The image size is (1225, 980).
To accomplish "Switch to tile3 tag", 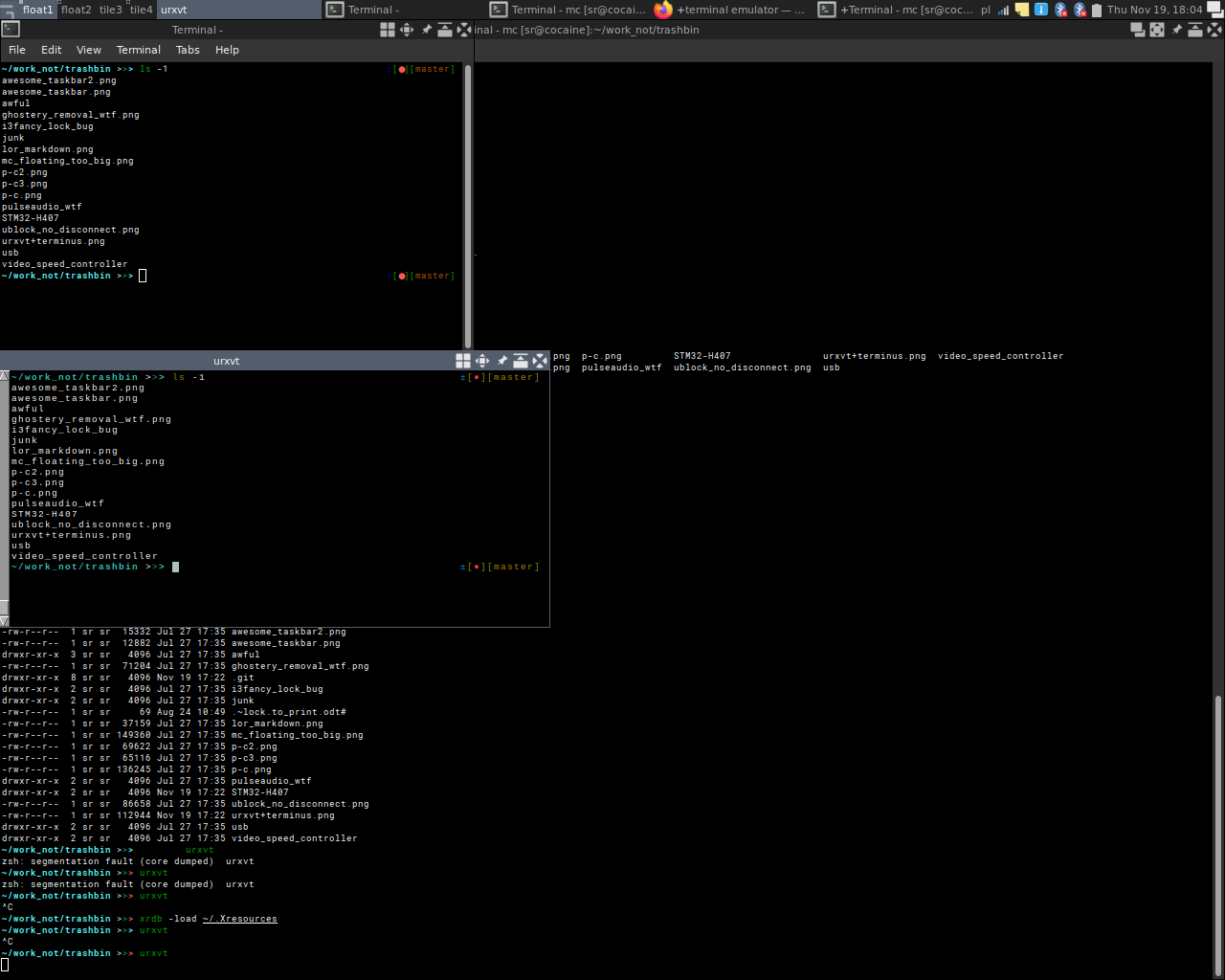I will coord(111,10).
